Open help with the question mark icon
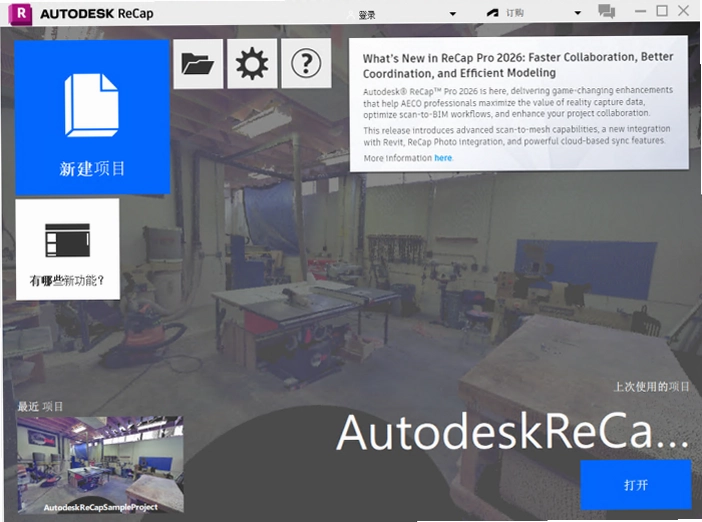The image size is (702, 522). pyautogui.click(x=306, y=63)
